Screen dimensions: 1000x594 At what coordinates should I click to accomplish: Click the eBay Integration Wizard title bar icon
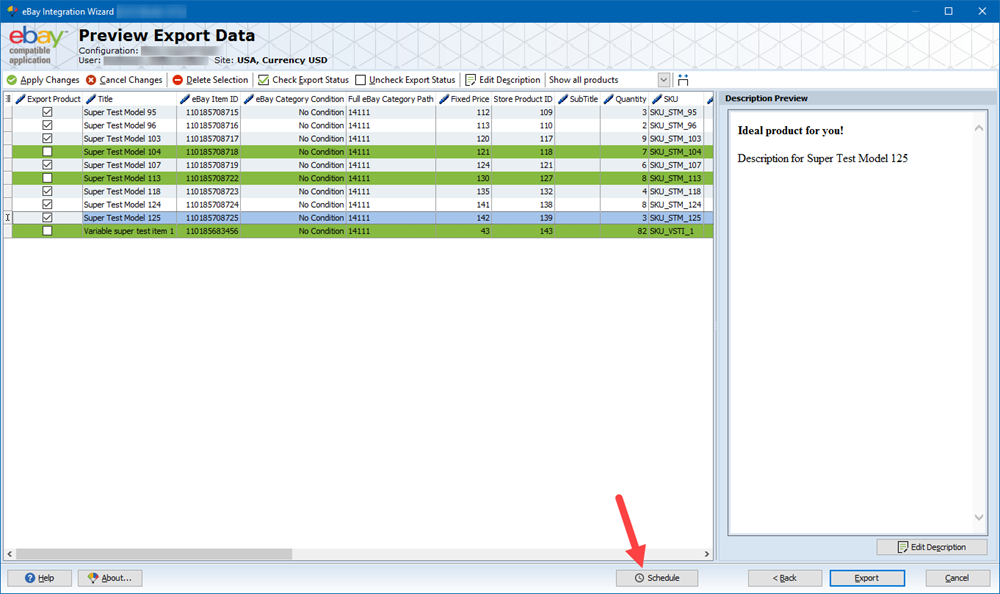[12, 11]
